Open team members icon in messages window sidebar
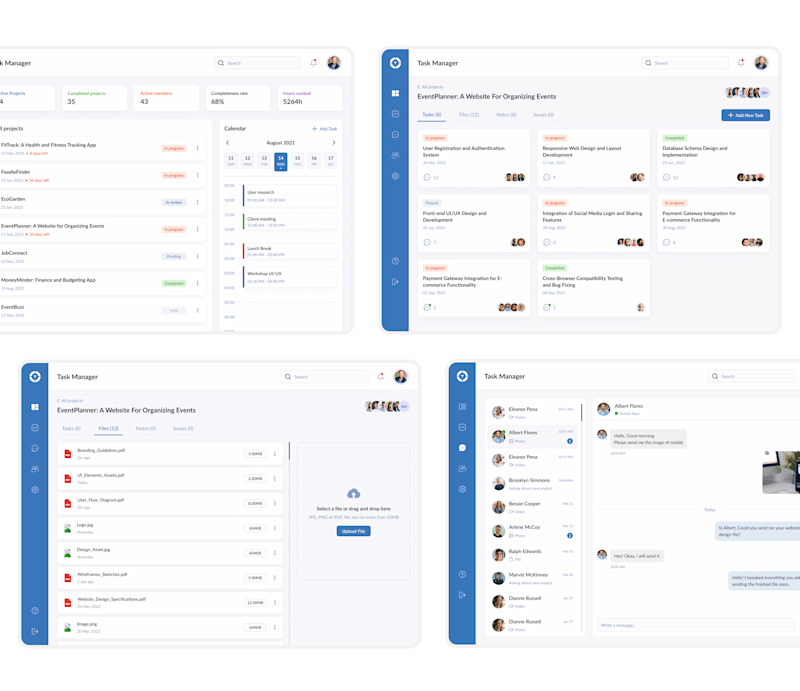 (x=462, y=468)
